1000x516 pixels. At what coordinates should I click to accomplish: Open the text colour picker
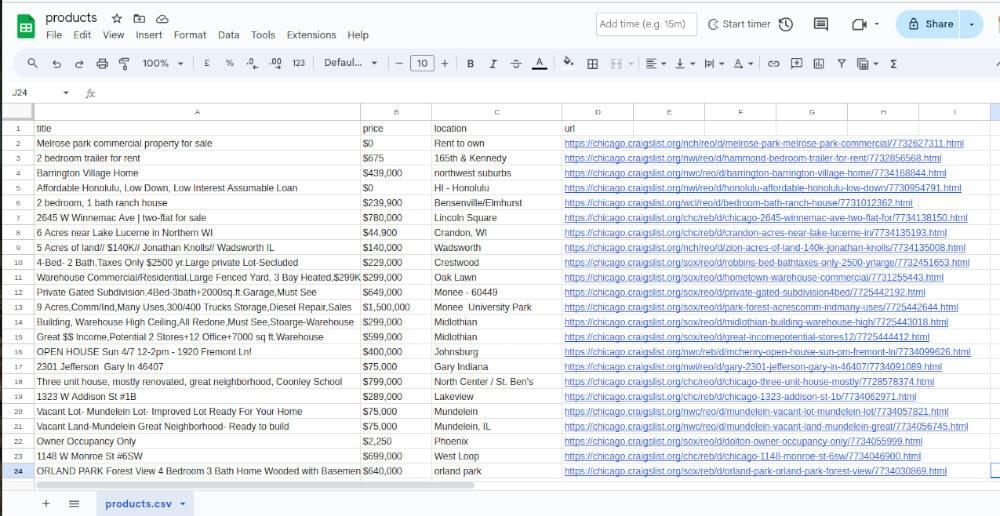[x=540, y=63]
